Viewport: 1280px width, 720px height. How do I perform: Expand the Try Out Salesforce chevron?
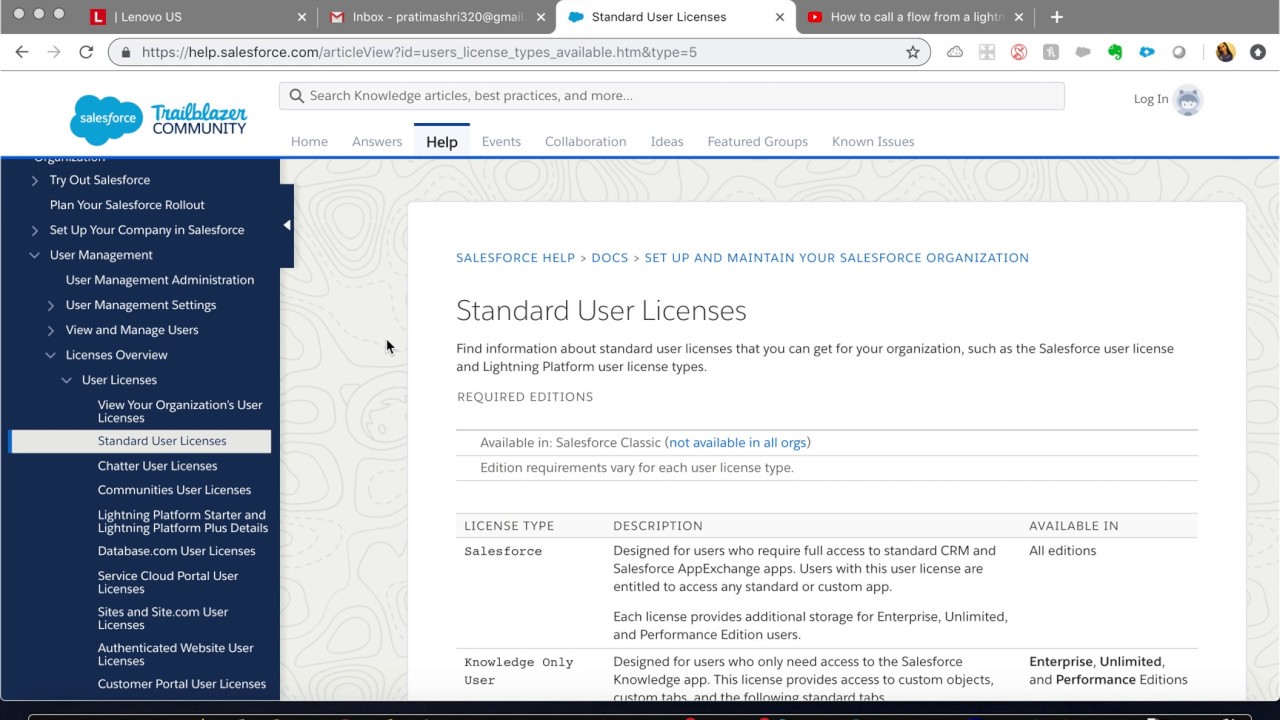35,180
